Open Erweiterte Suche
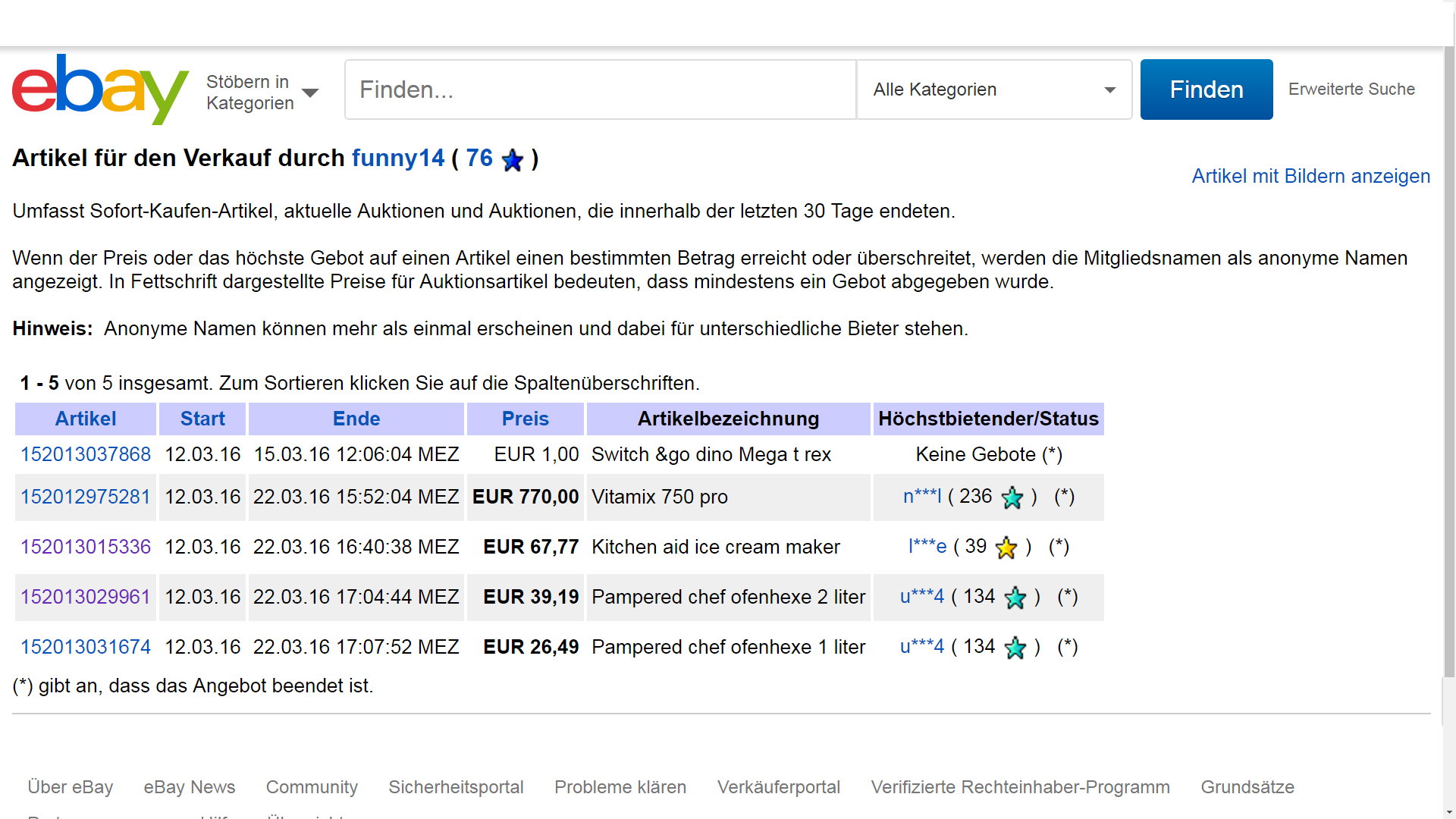The height and width of the screenshot is (819, 1456). tap(1351, 89)
